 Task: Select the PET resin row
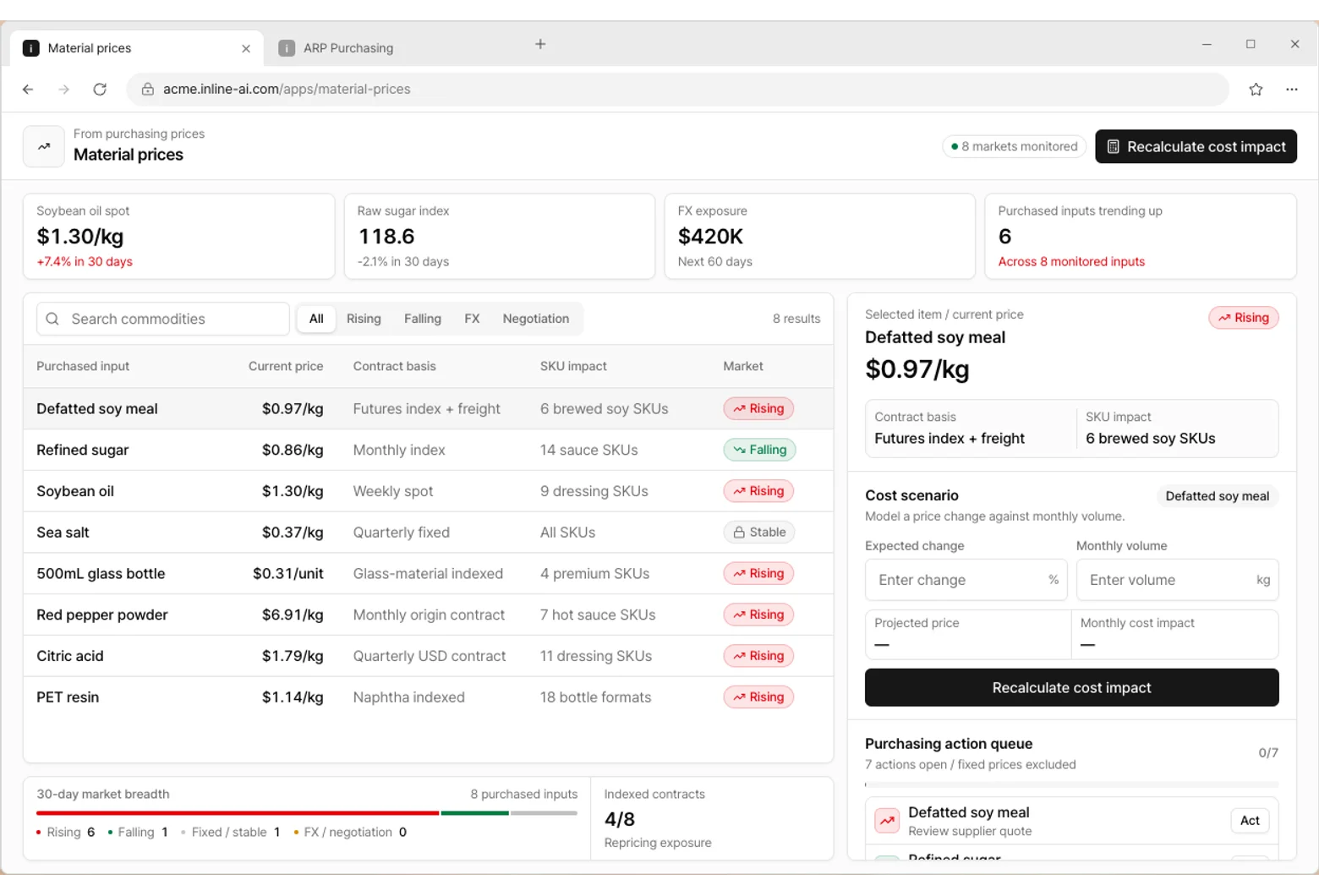[429, 697]
